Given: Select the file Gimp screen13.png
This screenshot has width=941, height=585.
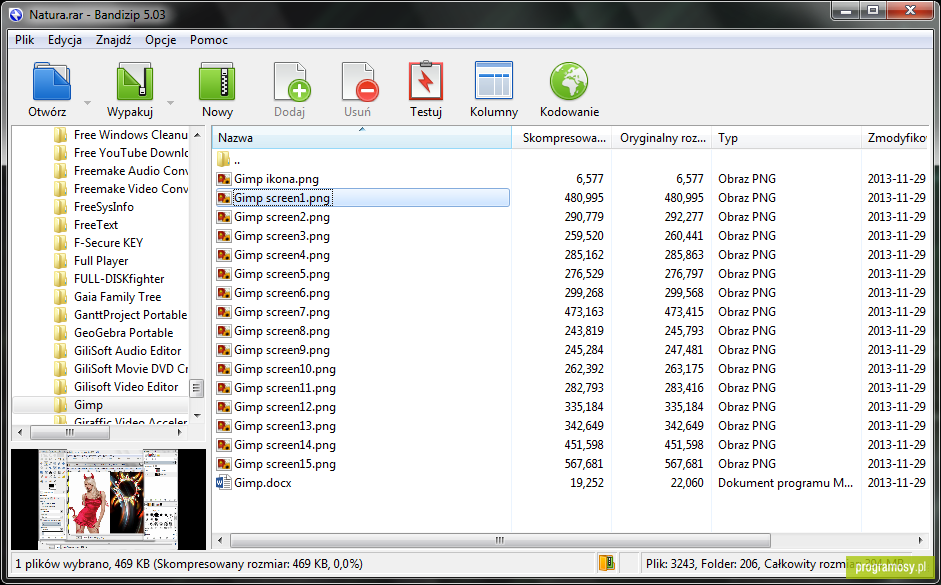Looking at the screenshot, I should coord(285,426).
